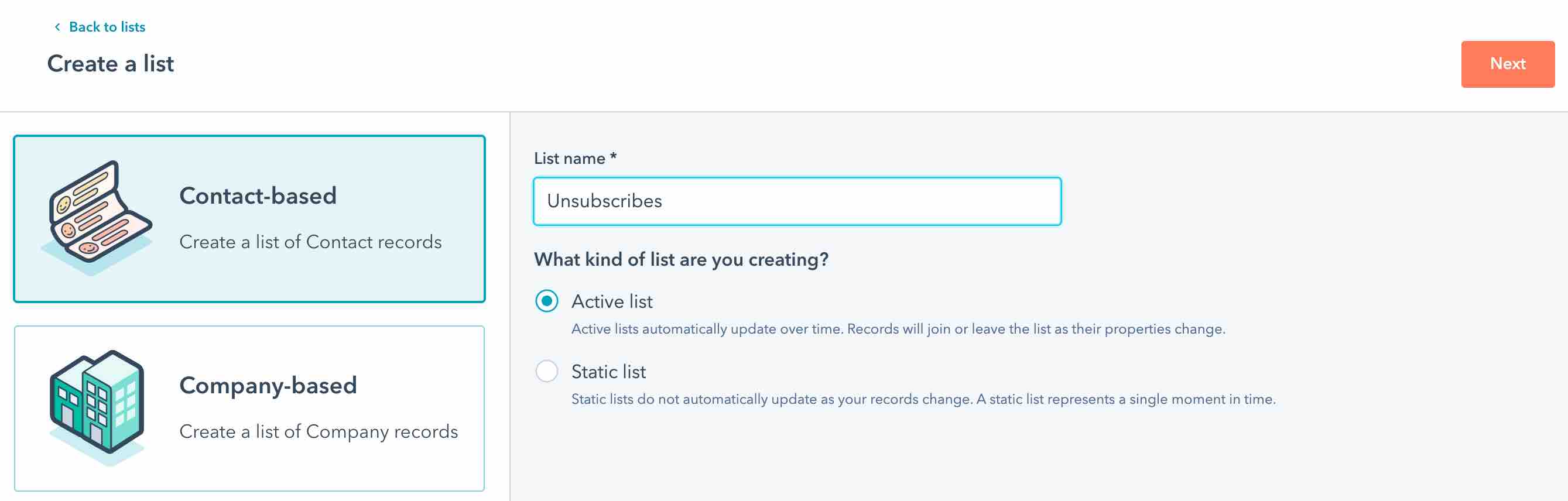The image size is (1568, 501).
Task: Click the 'Static list' option label
Action: click(608, 371)
